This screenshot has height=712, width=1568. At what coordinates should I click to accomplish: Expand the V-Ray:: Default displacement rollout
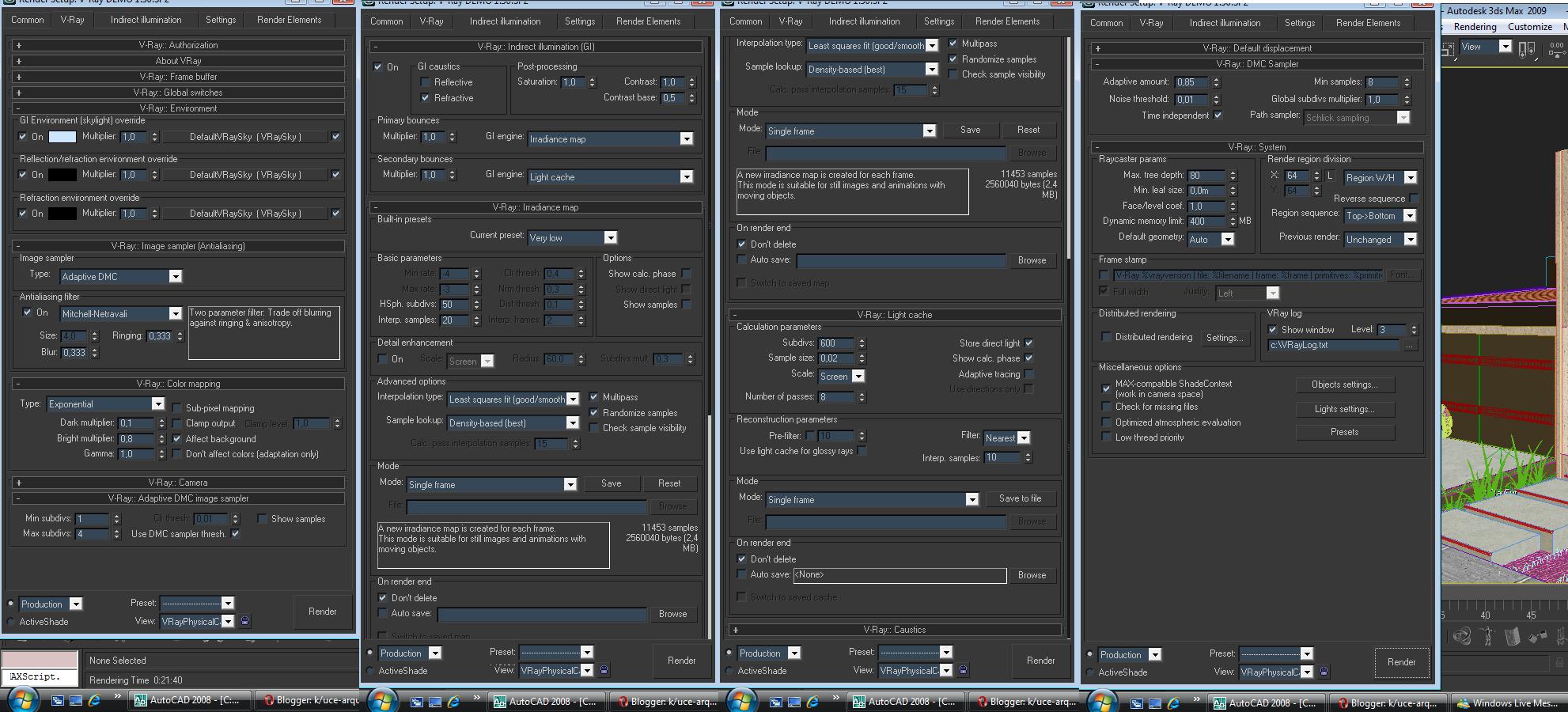point(1256,48)
